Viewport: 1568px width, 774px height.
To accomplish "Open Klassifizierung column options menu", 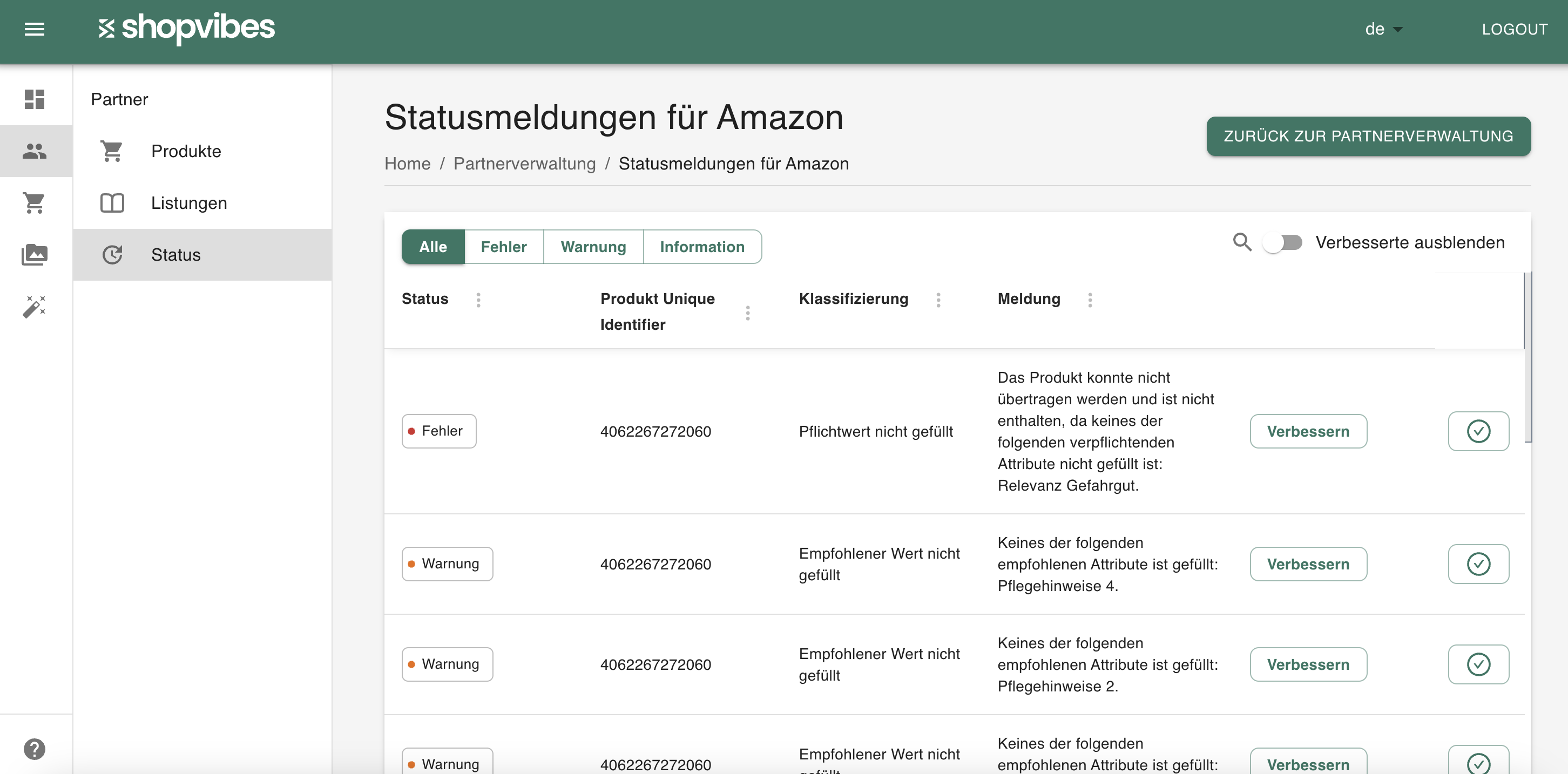I will coord(938,300).
